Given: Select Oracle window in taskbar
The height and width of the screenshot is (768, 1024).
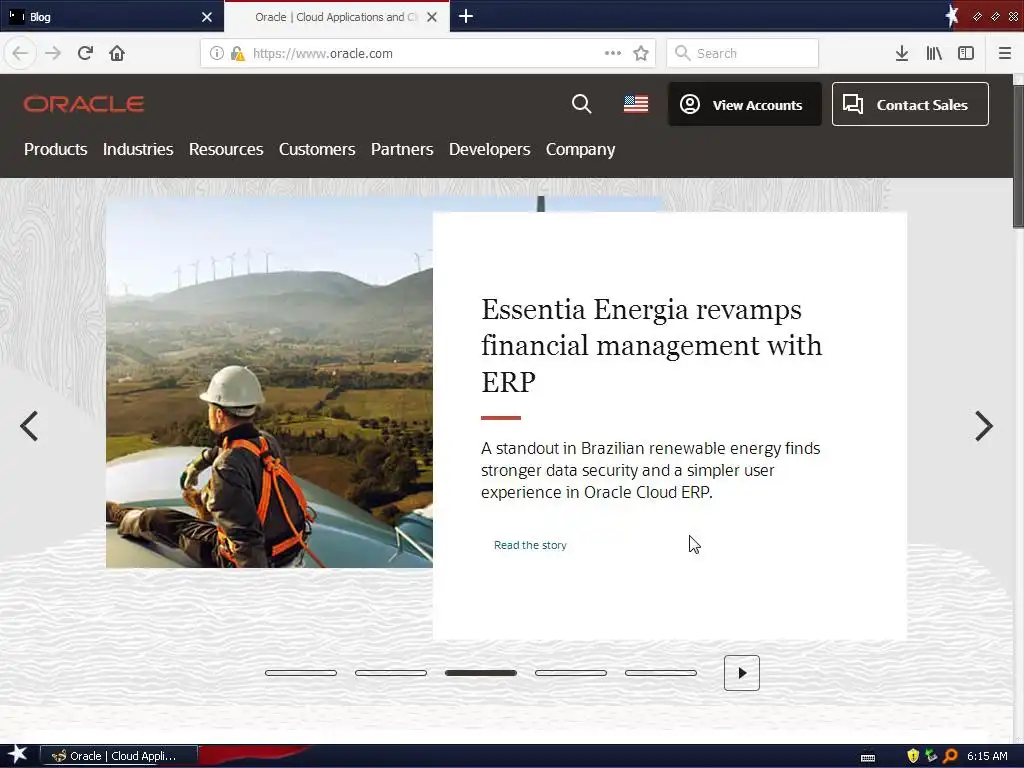Looking at the screenshot, I should [119, 756].
